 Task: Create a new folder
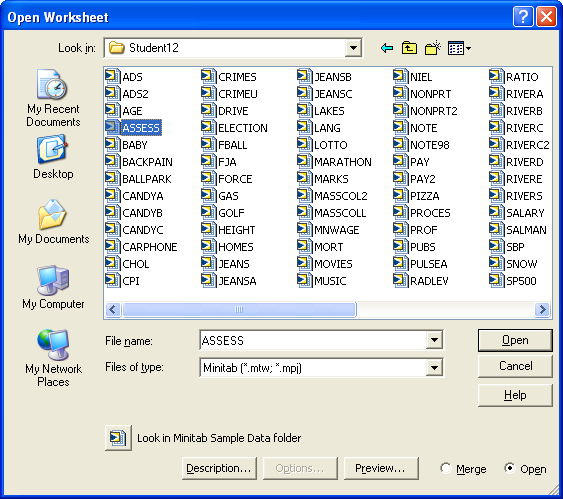coord(433,48)
